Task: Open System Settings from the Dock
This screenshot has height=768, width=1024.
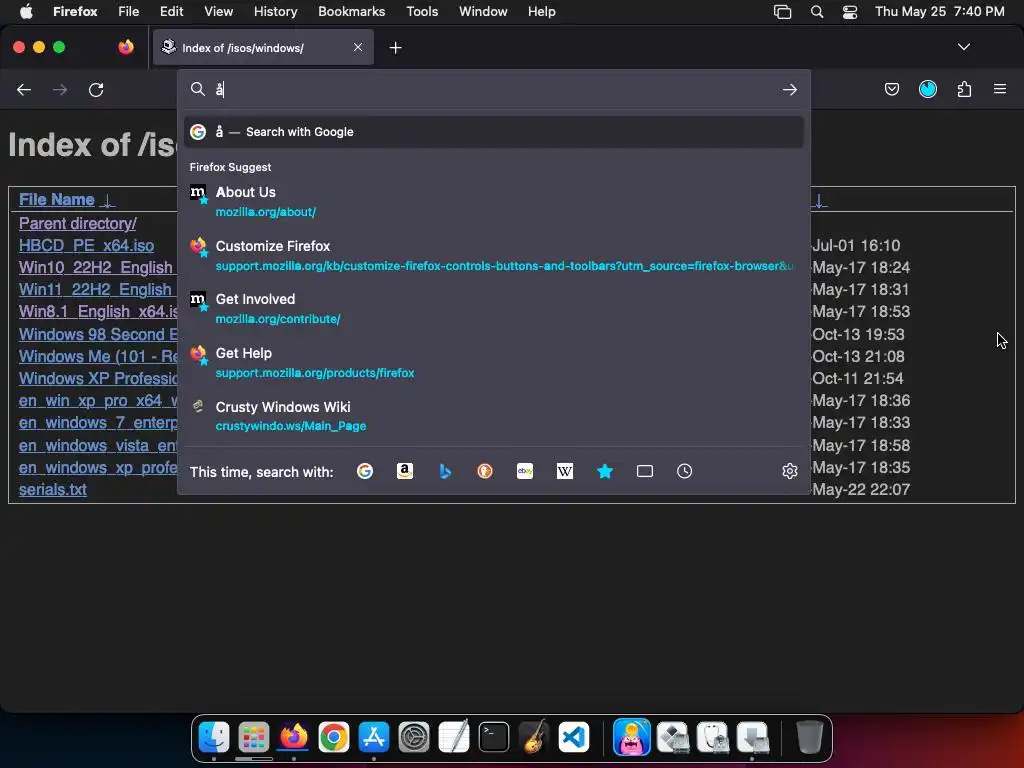Action: coord(414,737)
